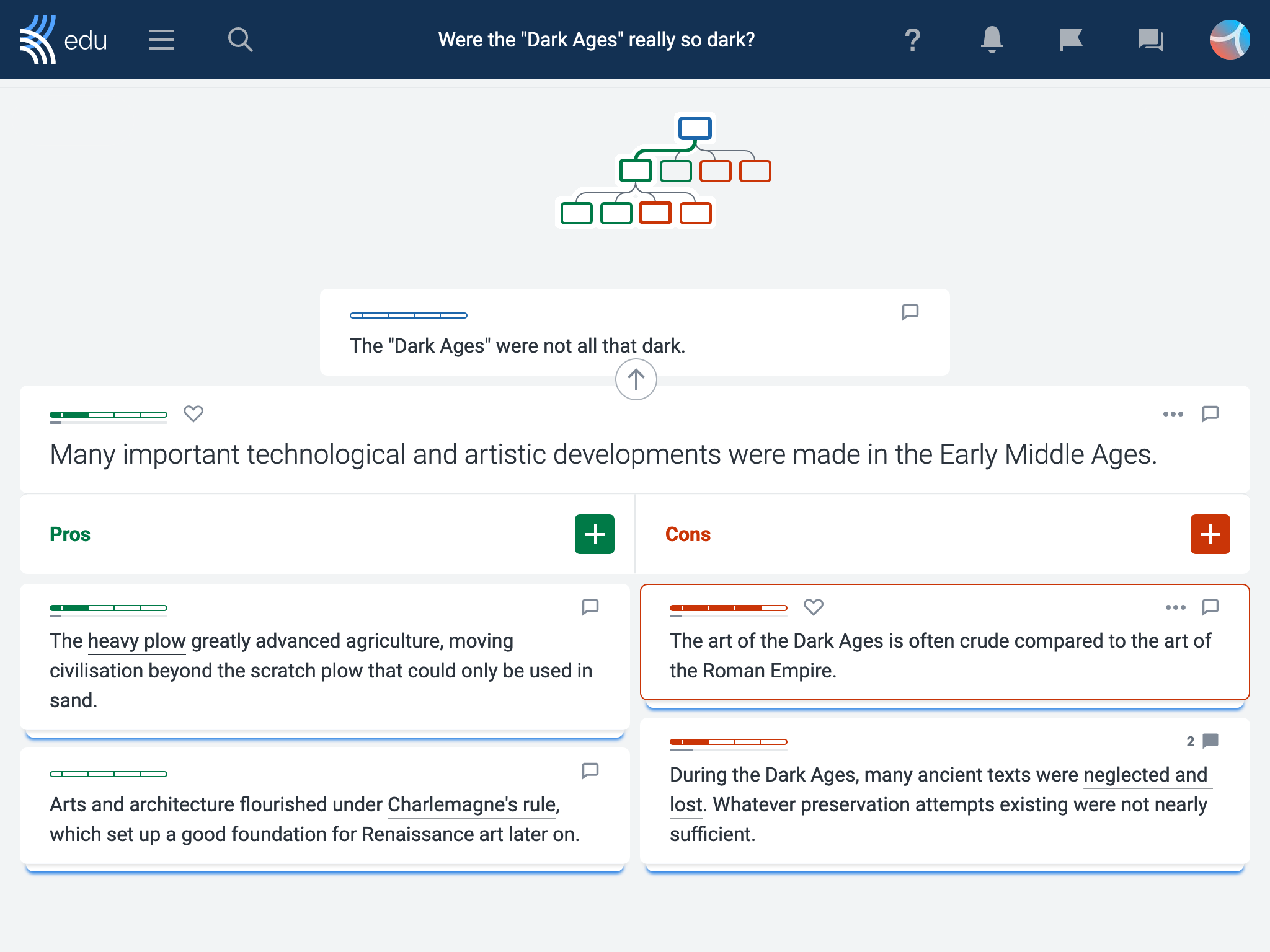Click the comment icon on the ancient texts con
Screen dimensions: 1270x952
[x=1210, y=740]
